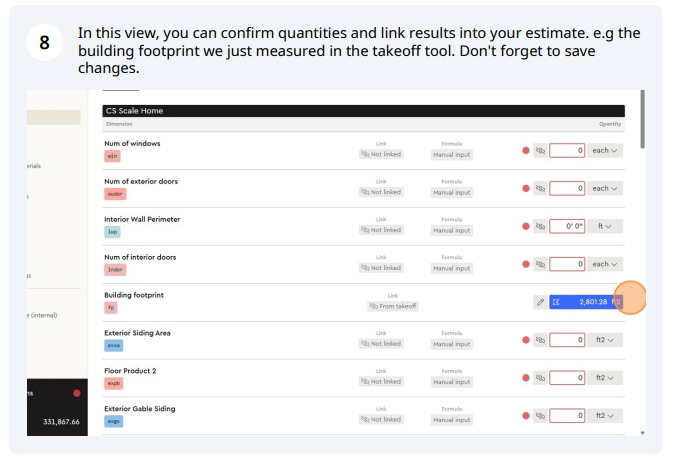Click the 'From takeoff' link tag on Building footprint
Image resolution: width=676 pixels, height=458 pixels.
(393, 306)
